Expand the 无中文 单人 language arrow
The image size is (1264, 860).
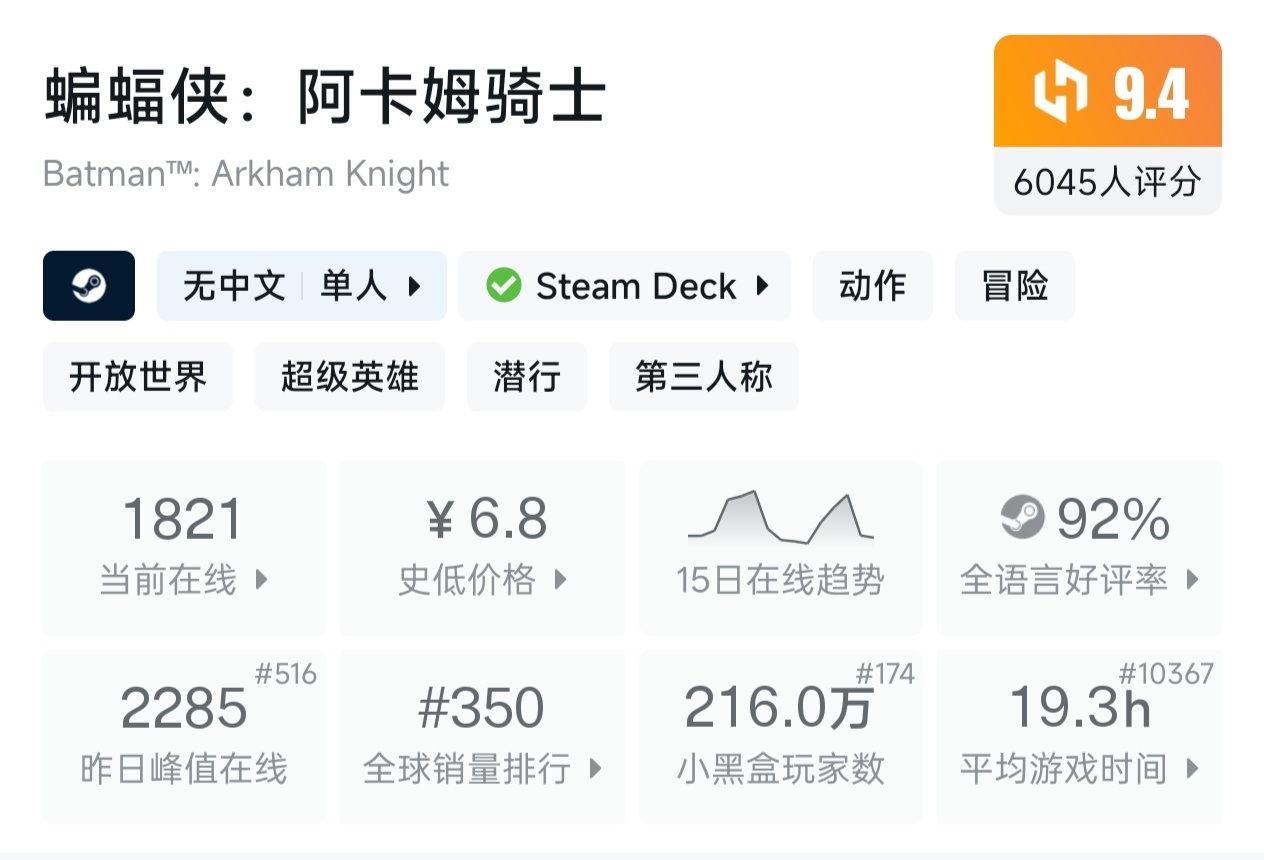[415, 287]
